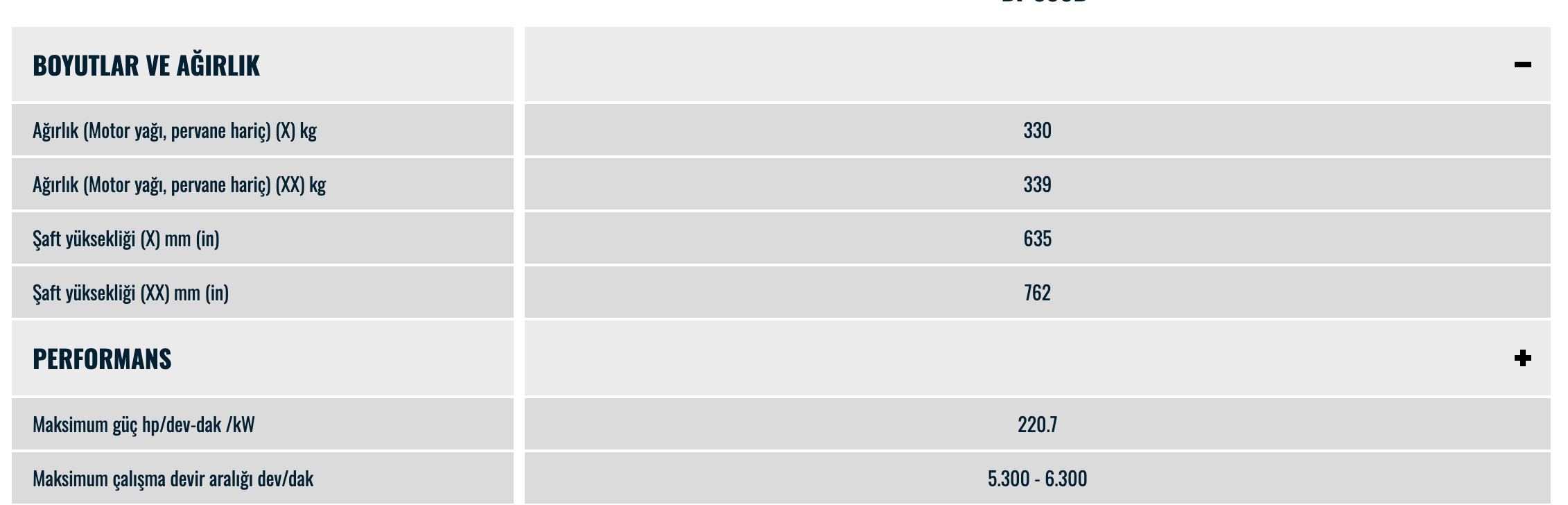Viewport: 1568px width, 505px height.
Task: Click the empty header bar beside BOYUTLAR VE AĞIRLIK
Action: click(970, 65)
